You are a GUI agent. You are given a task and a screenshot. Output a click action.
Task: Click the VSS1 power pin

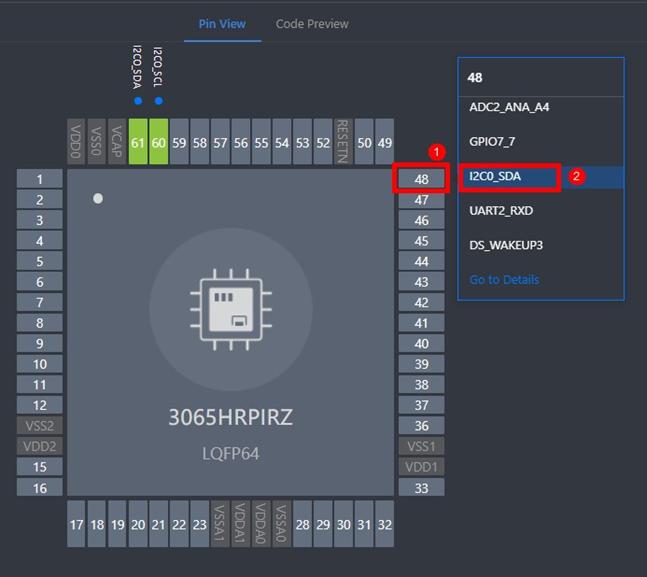click(421, 446)
